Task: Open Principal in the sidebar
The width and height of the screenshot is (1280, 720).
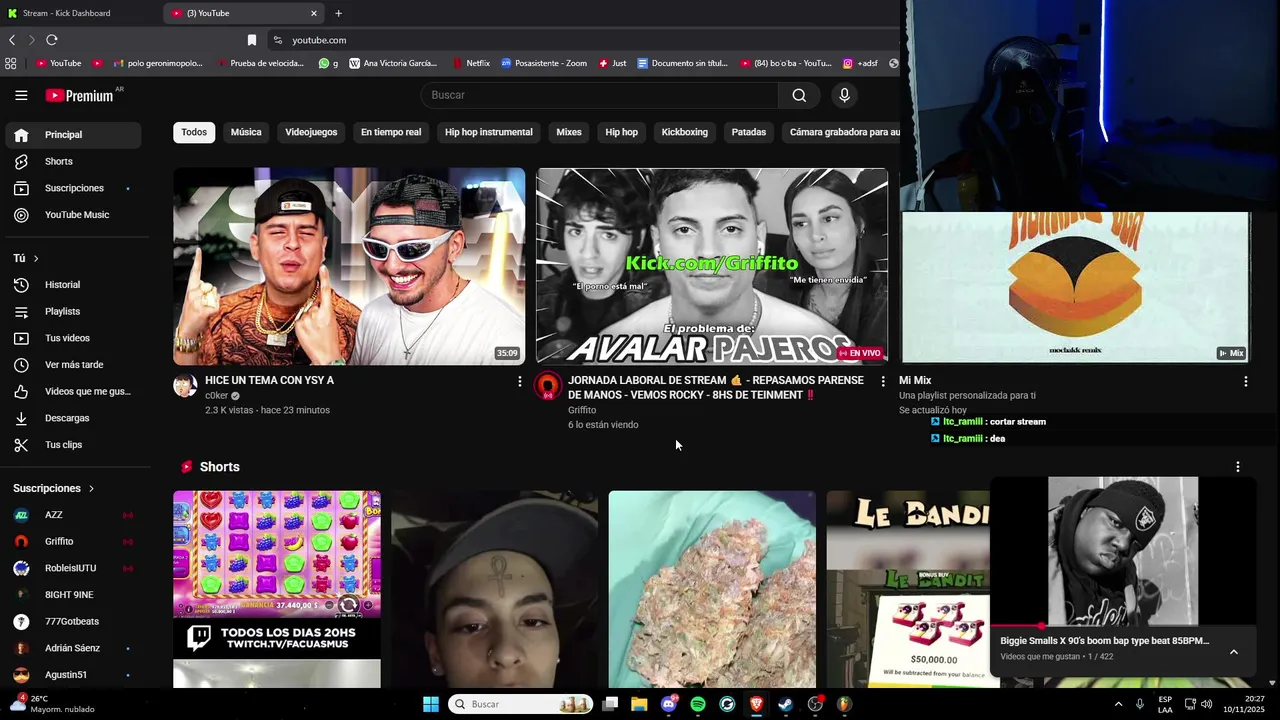Action: pos(73,135)
